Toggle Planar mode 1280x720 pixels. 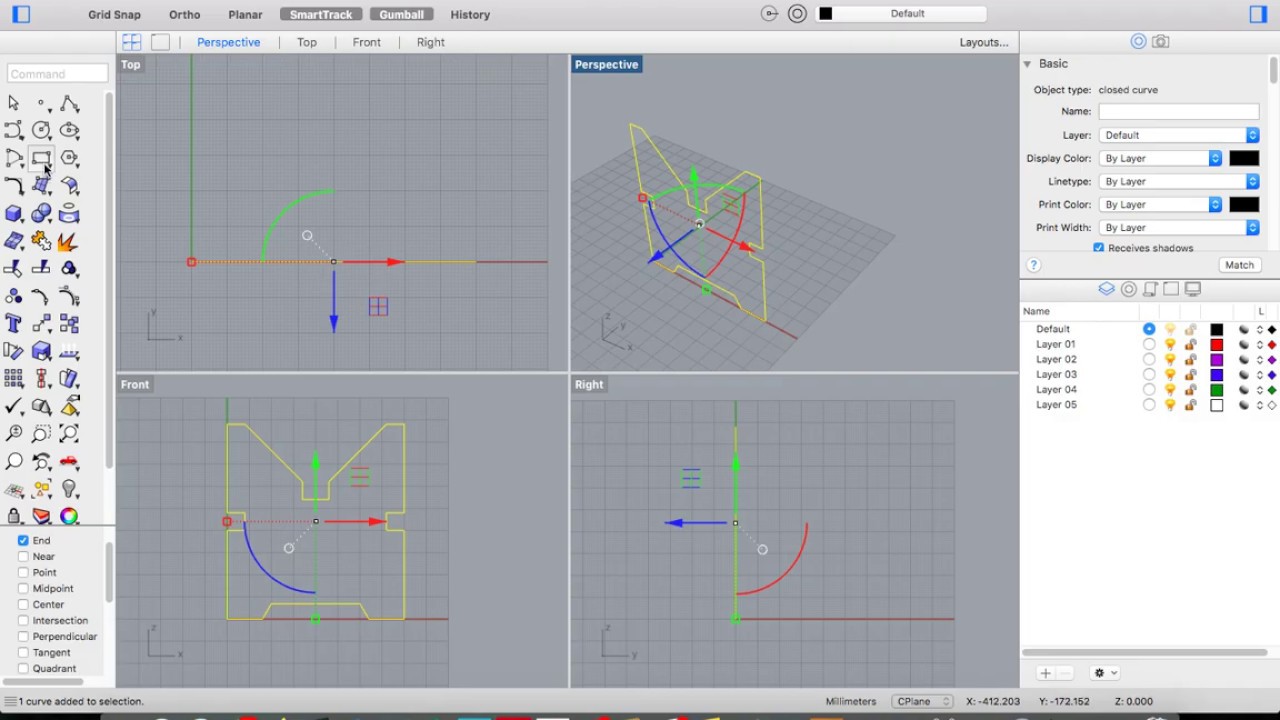pos(245,15)
